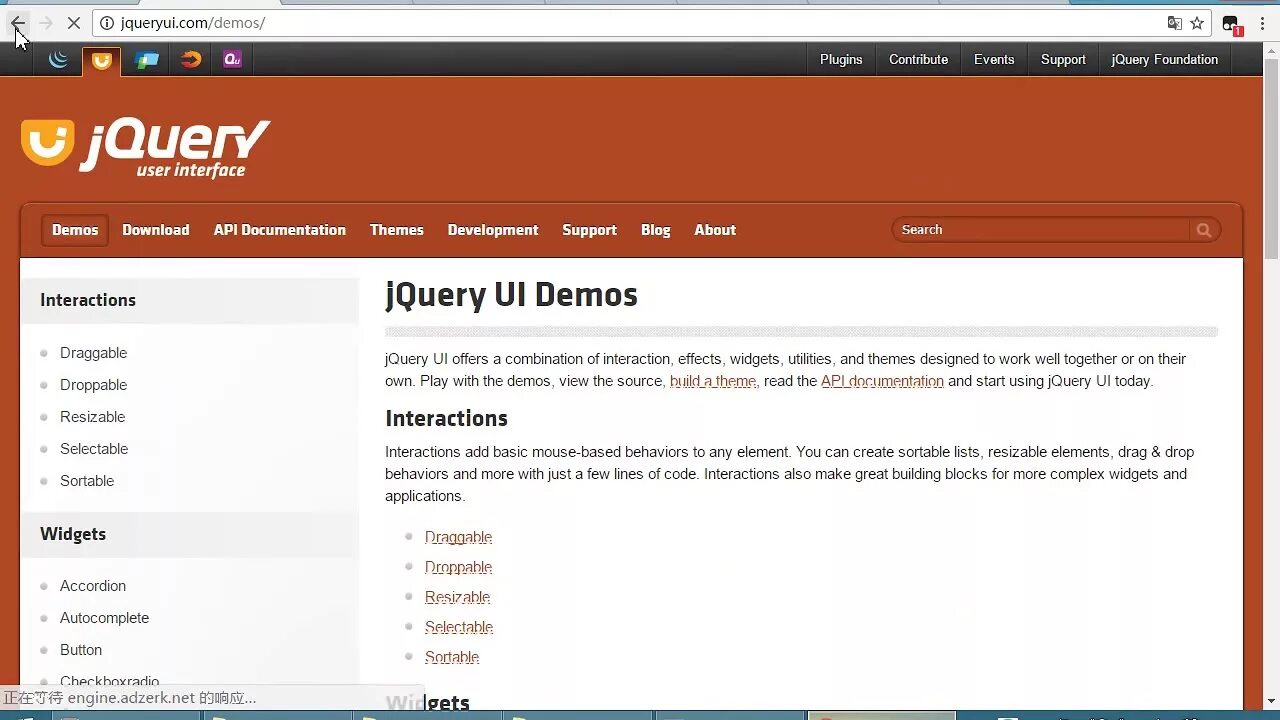Click the page loading stop icon
The width and height of the screenshot is (1280, 720).
tap(74, 23)
